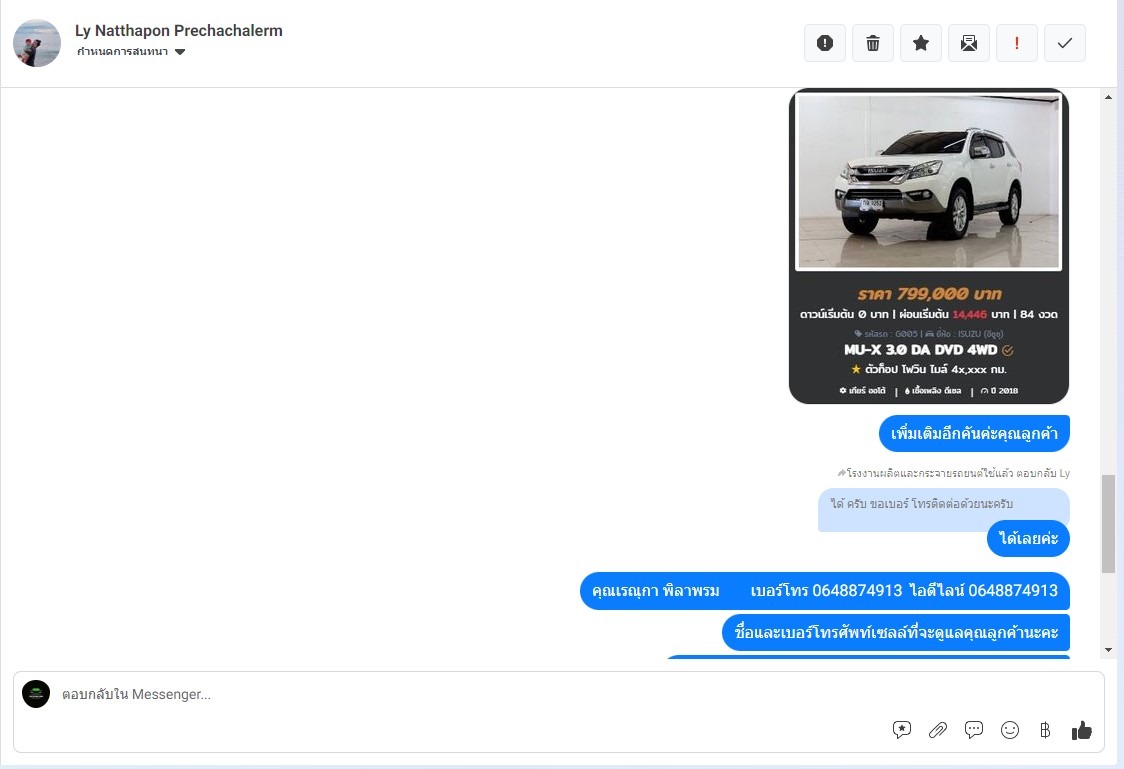
Task: Click the reply note ตอบกลับ Ly text
Action: 953,473
